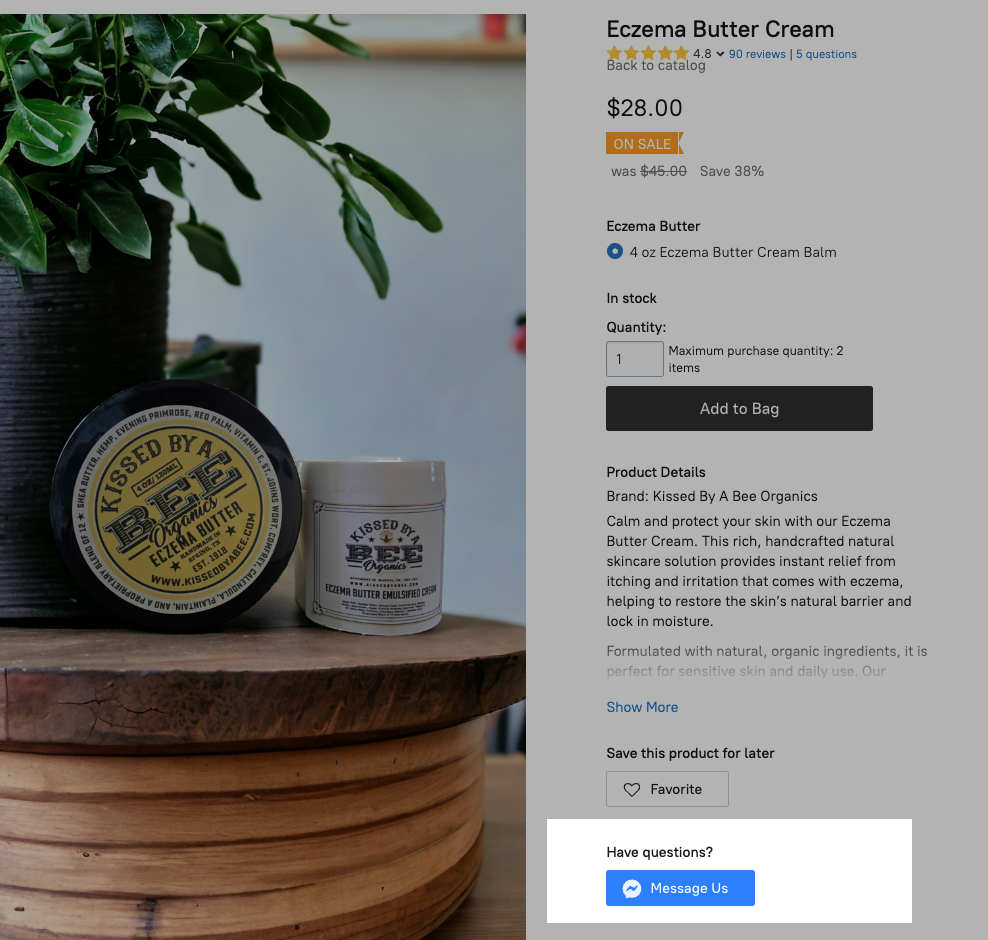The height and width of the screenshot is (940, 988).
Task: Click the Favorite button
Action: (667, 789)
